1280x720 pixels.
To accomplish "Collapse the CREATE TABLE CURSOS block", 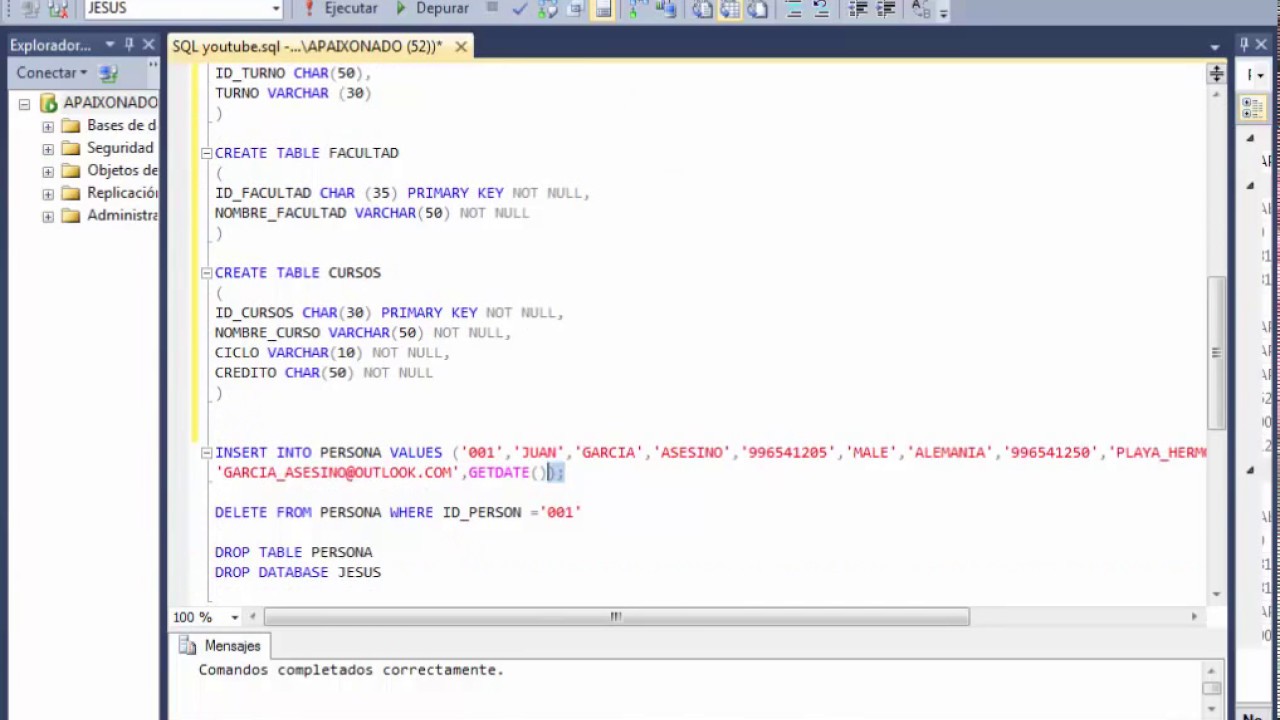I will (206, 273).
